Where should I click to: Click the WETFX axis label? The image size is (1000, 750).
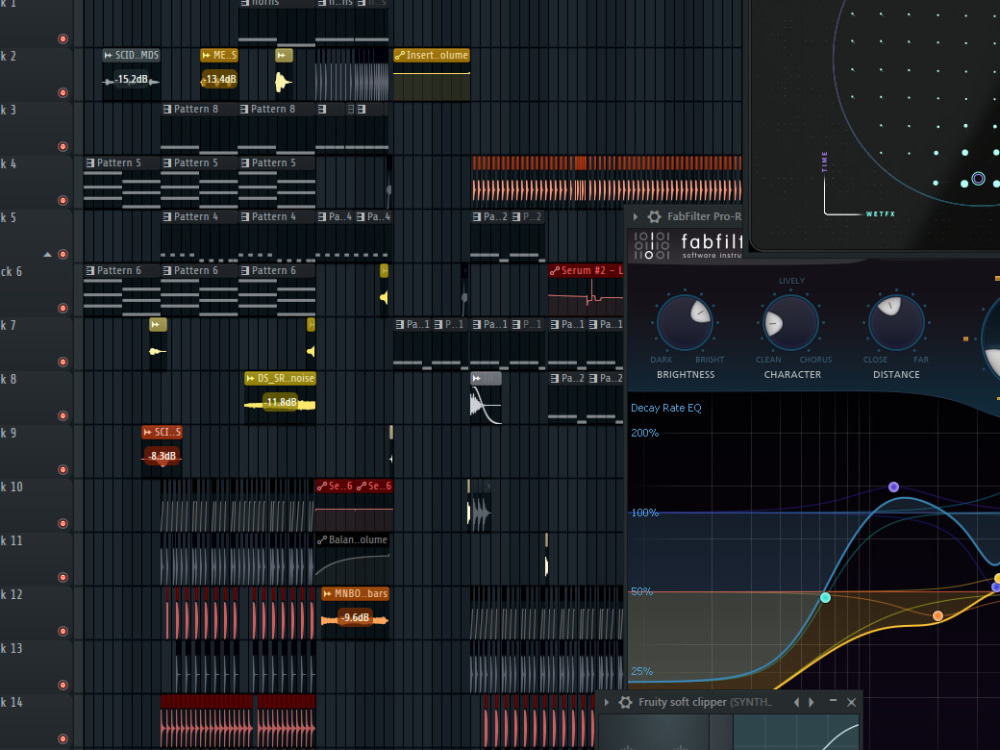880,214
